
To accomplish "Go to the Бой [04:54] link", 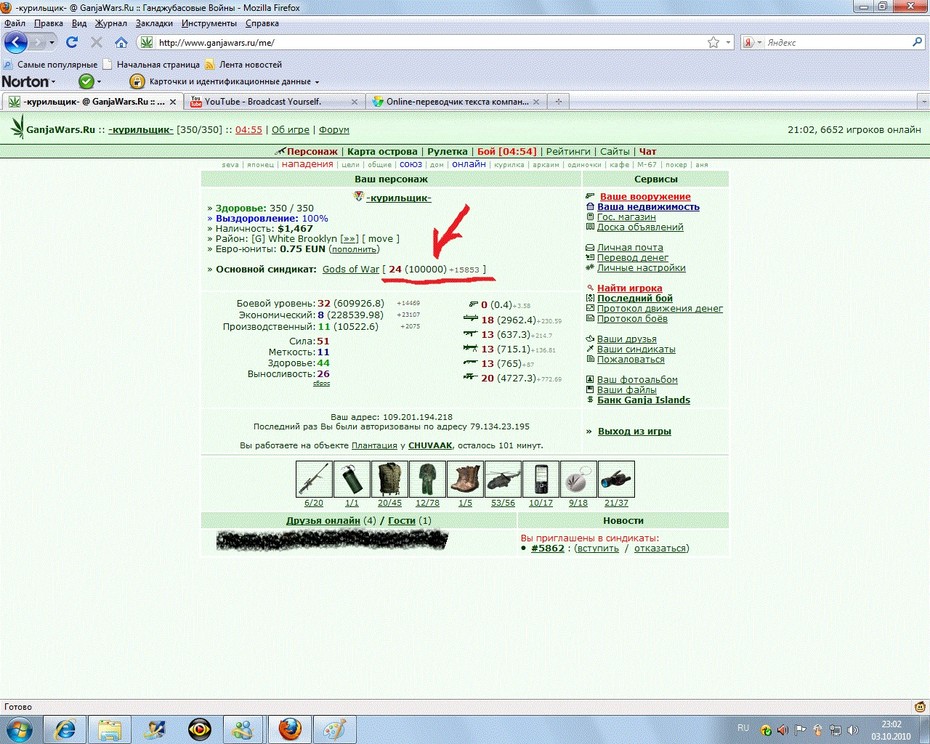I will (x=507, y=151).
